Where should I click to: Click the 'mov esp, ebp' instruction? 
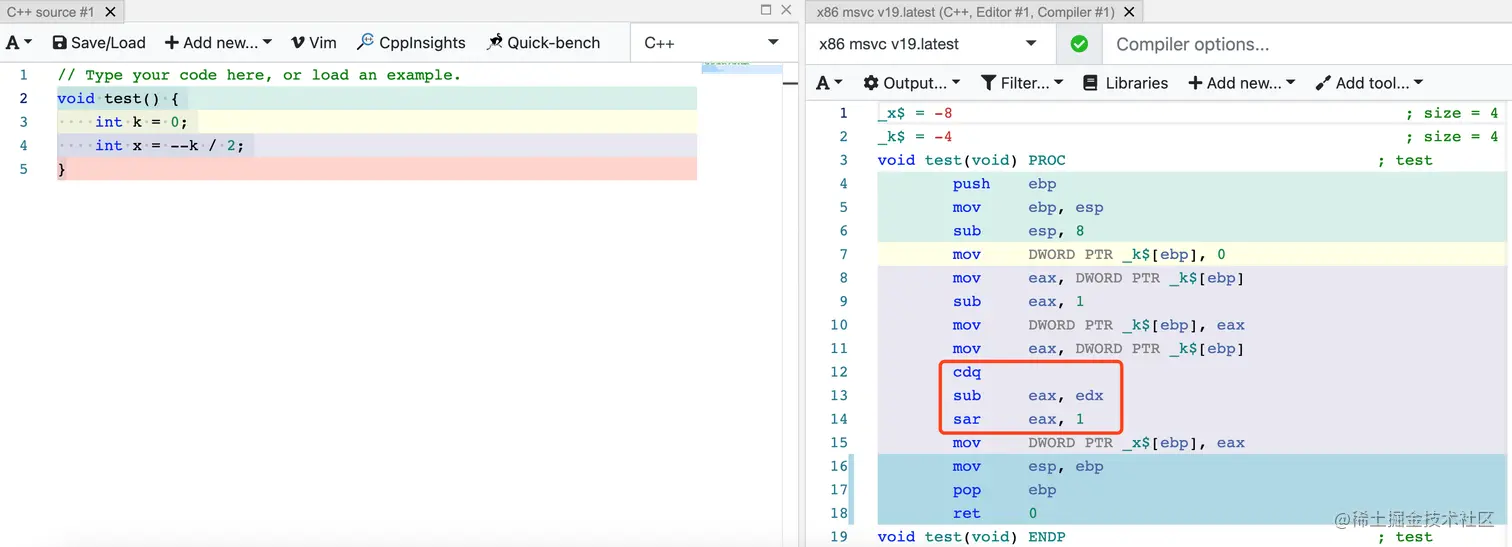coord(1027,466)
